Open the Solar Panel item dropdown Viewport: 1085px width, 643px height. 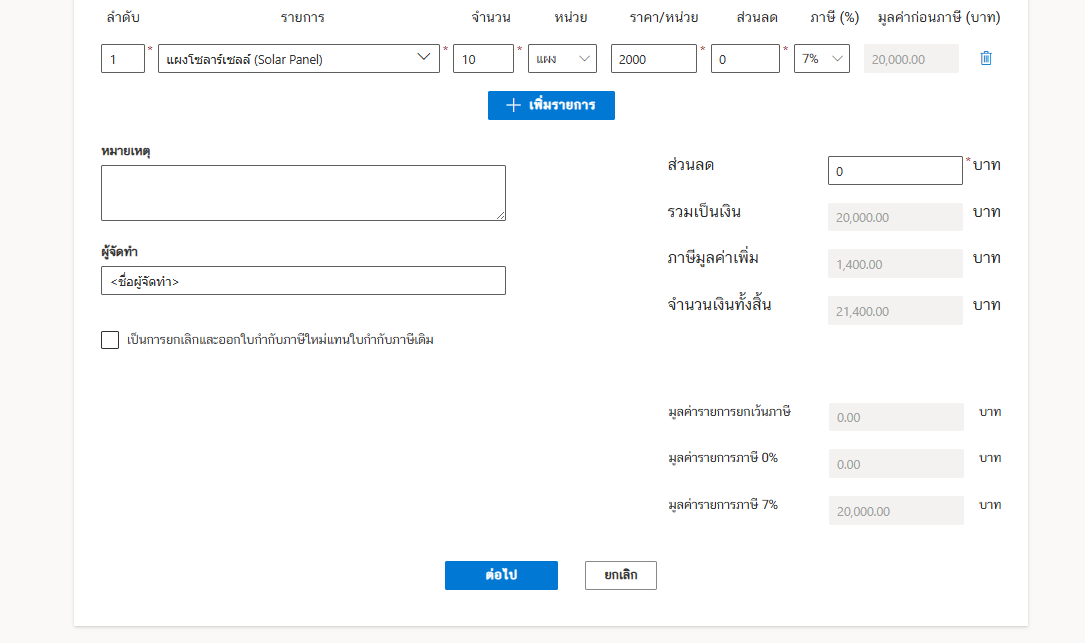[x=298, y=59]
